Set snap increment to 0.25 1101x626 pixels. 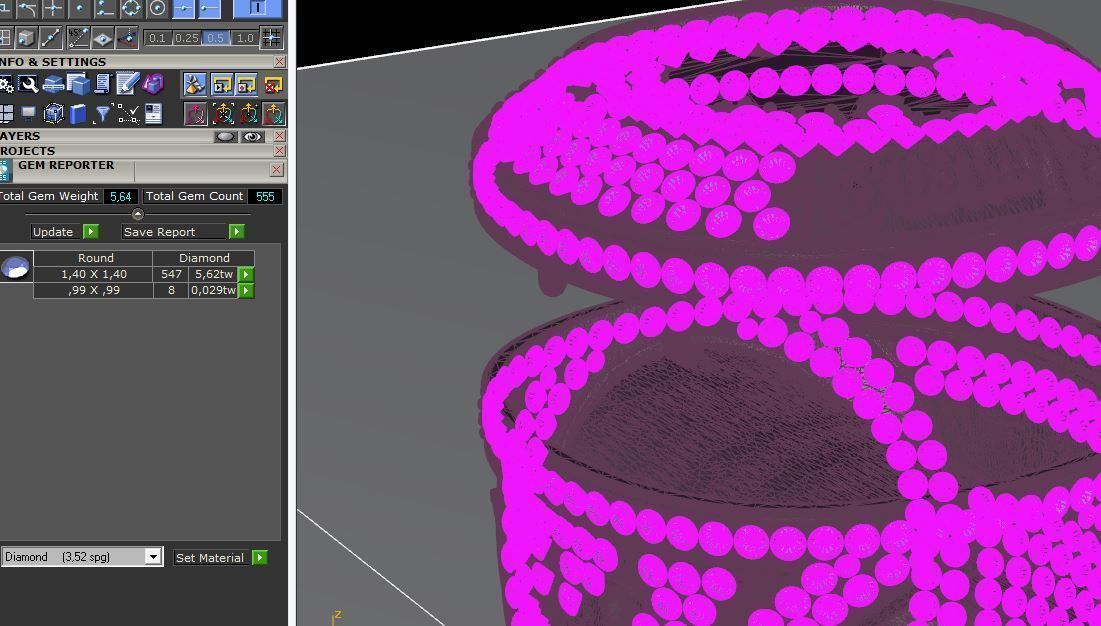click(186, 38)
